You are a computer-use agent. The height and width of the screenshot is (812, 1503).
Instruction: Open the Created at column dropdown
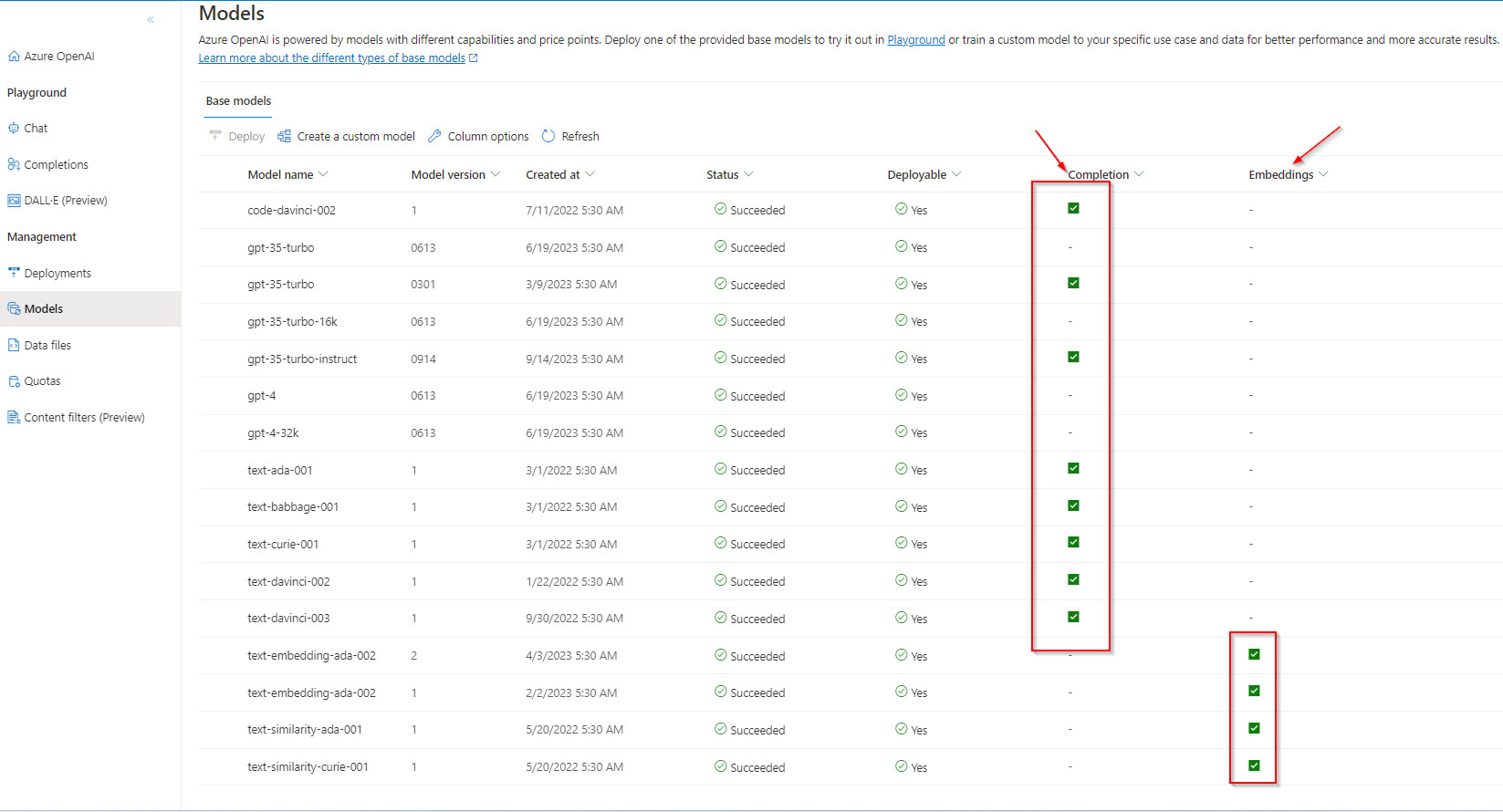pos(590,174)
